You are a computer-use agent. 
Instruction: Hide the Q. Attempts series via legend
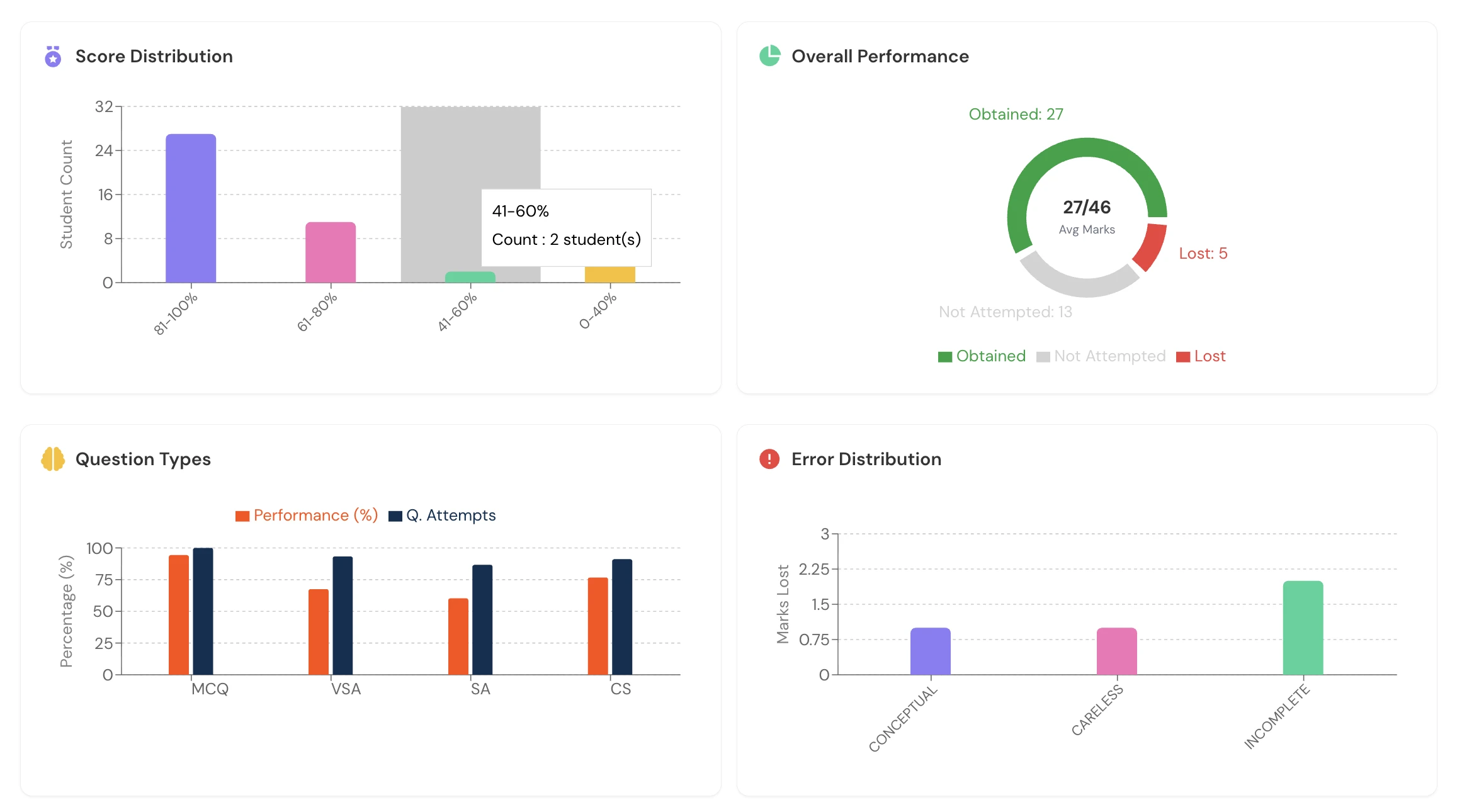(442, 516)
